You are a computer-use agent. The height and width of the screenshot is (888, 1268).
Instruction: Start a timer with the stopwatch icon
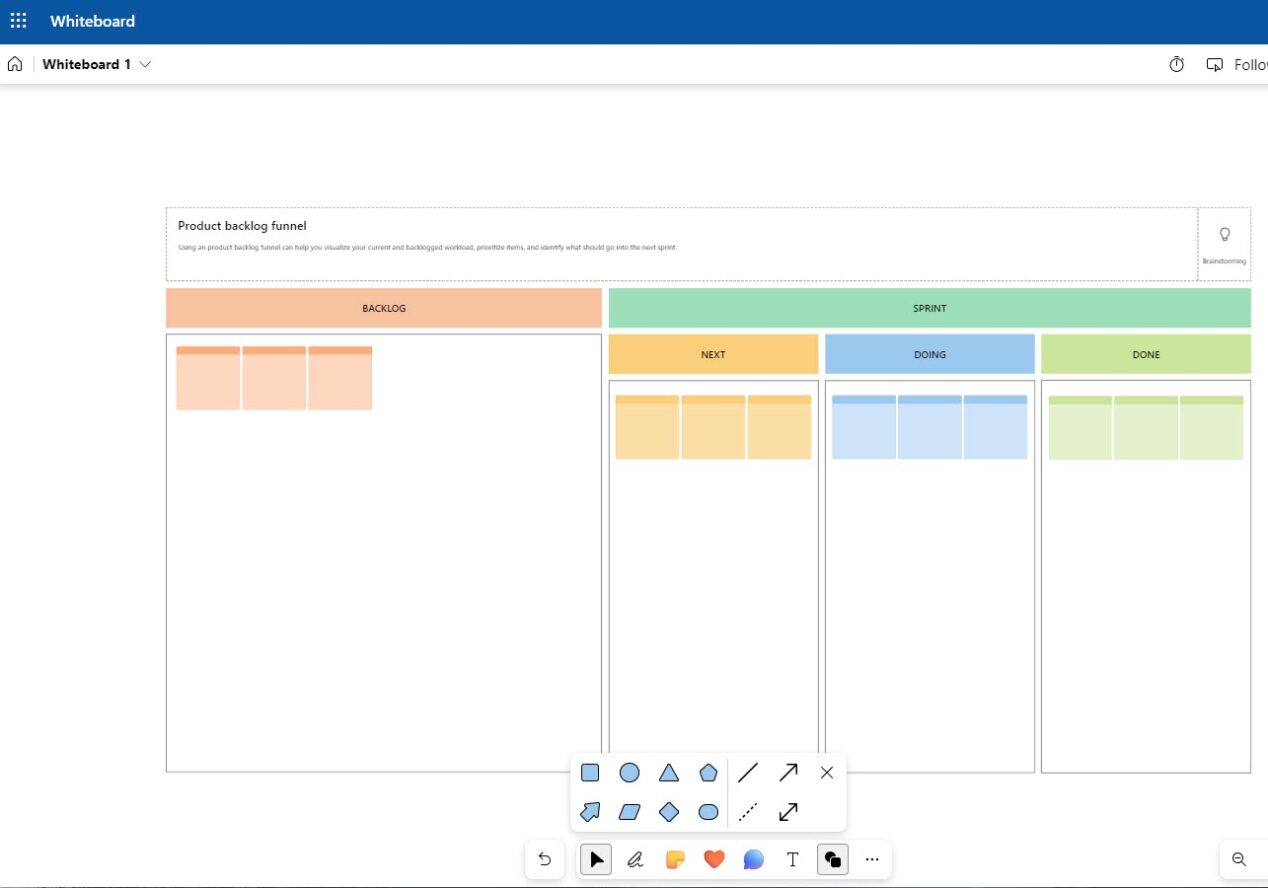coord(1176,64)
